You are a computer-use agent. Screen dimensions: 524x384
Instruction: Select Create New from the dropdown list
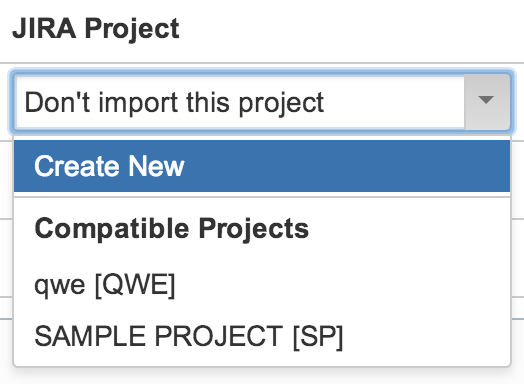pyautogui.click(x=262, y=166)
